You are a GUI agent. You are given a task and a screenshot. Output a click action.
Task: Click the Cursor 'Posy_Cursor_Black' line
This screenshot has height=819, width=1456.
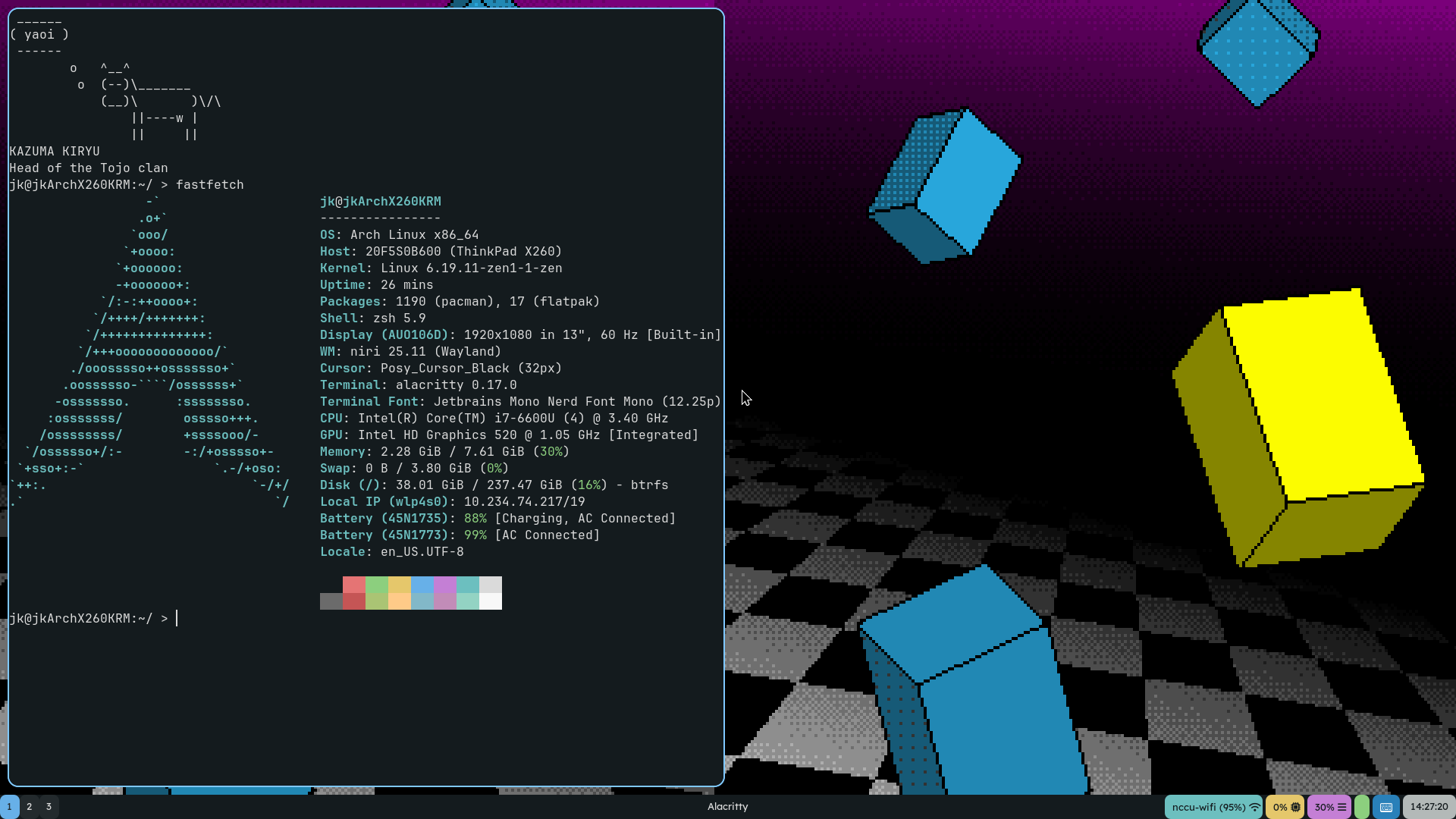(441, 369)
